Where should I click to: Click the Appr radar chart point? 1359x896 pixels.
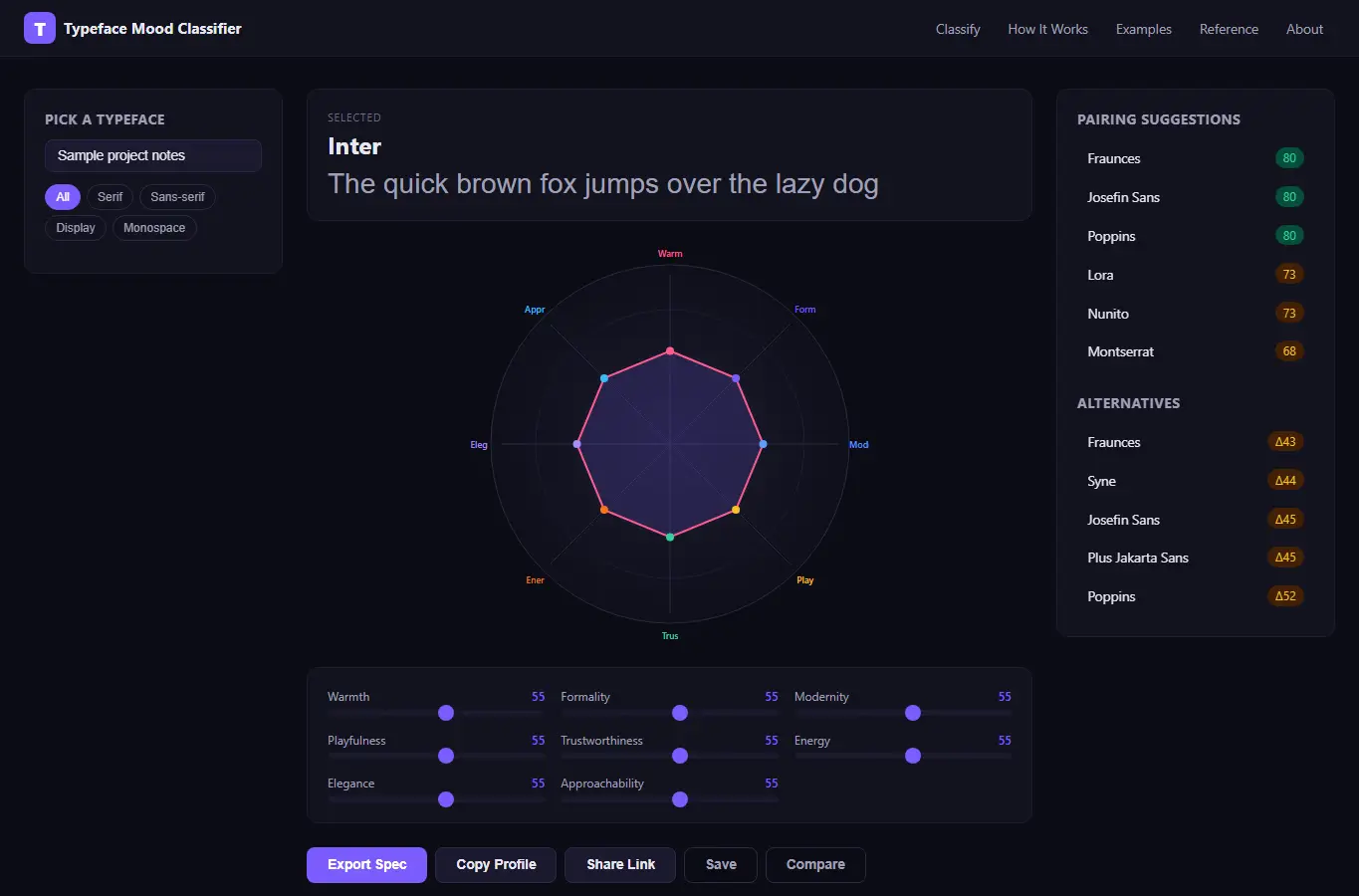[x=604, y=378]
